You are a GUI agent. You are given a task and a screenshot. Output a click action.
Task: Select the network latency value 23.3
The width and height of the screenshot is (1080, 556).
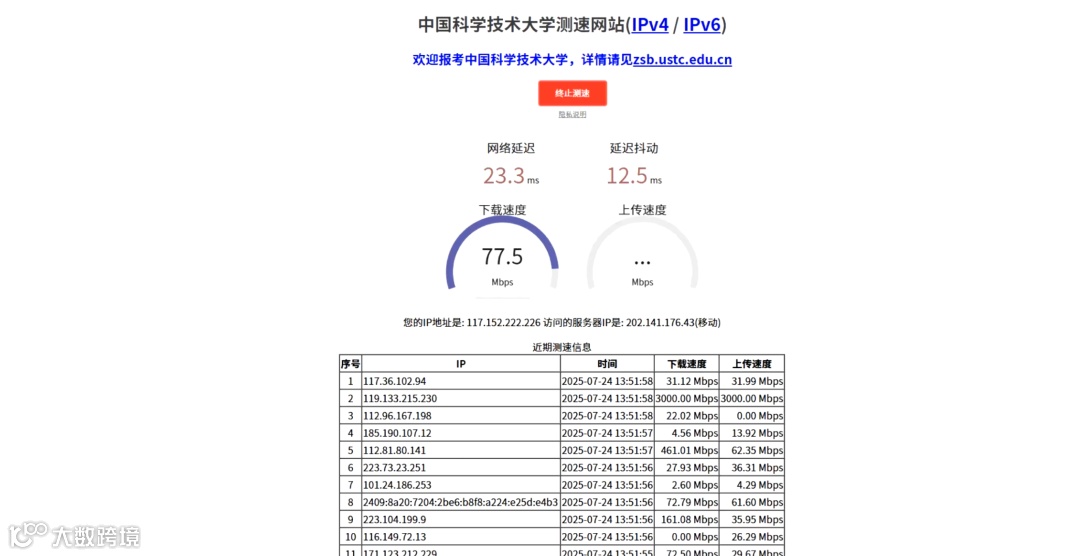(503, 176)
